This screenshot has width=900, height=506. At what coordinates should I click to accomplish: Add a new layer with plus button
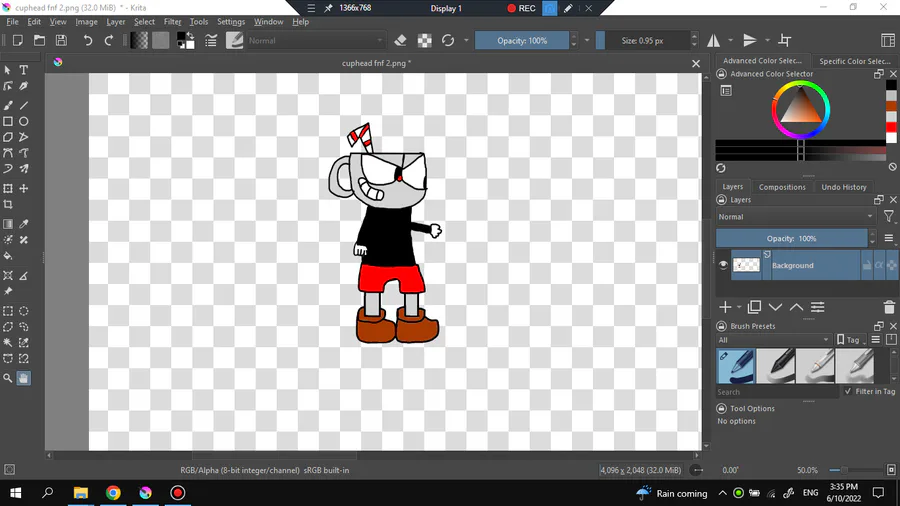(x=726, y=308)
